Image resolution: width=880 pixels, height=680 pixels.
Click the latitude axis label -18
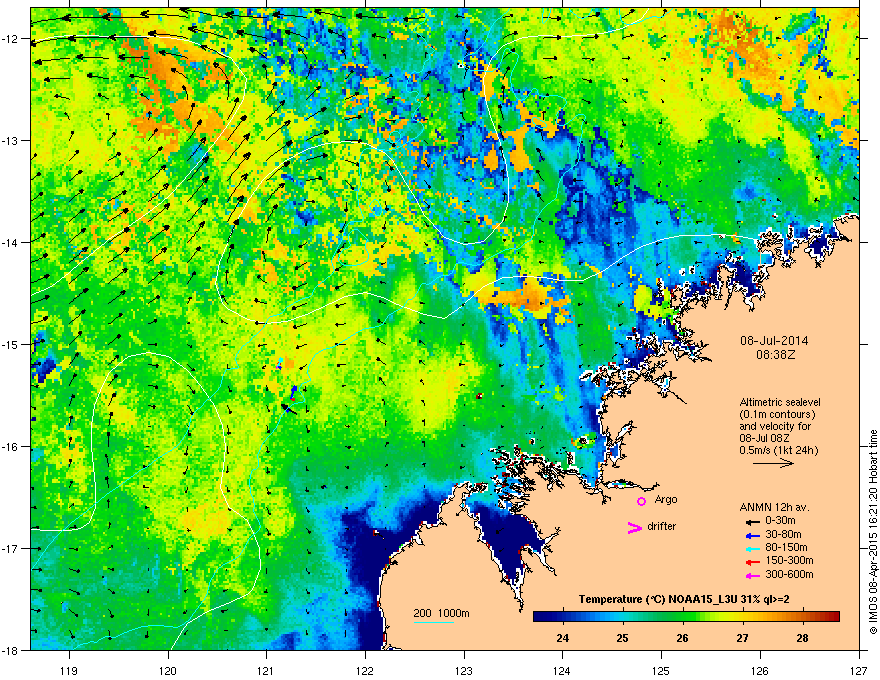click(11, 650)
